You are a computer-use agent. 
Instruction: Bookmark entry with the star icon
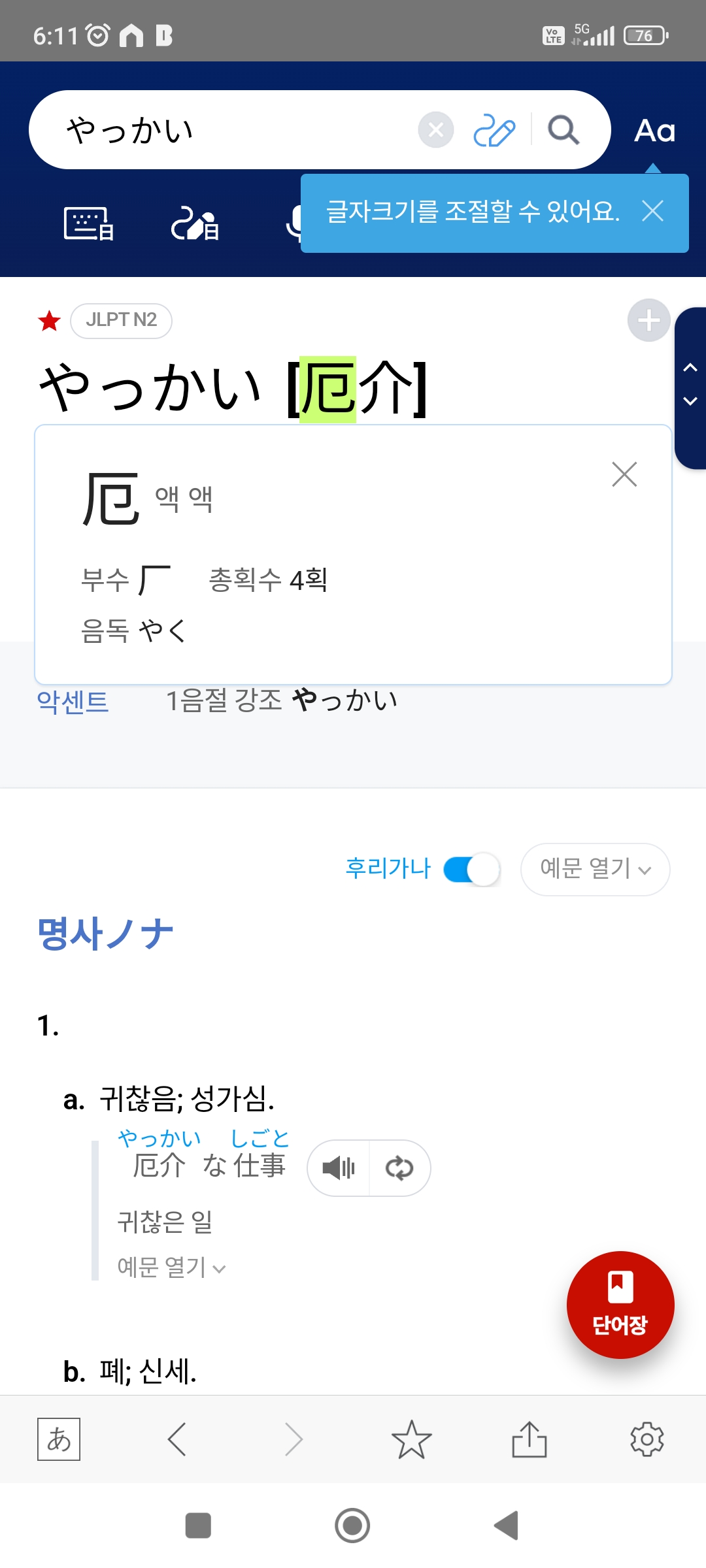coord(411,1439)
